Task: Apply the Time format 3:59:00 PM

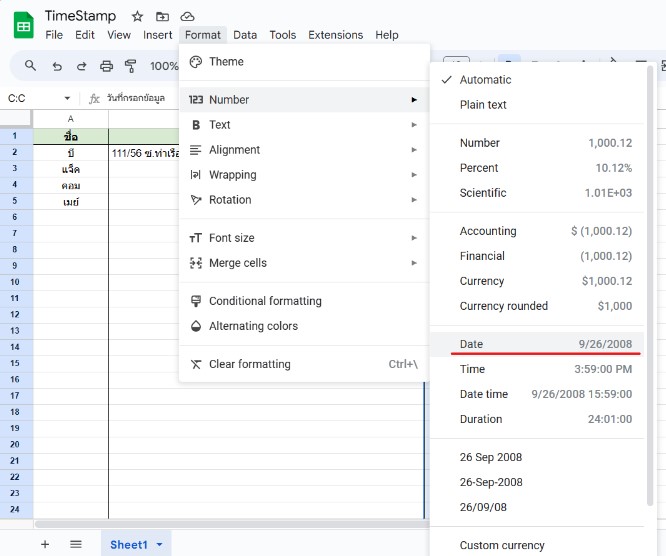Action: pos(537,370)
